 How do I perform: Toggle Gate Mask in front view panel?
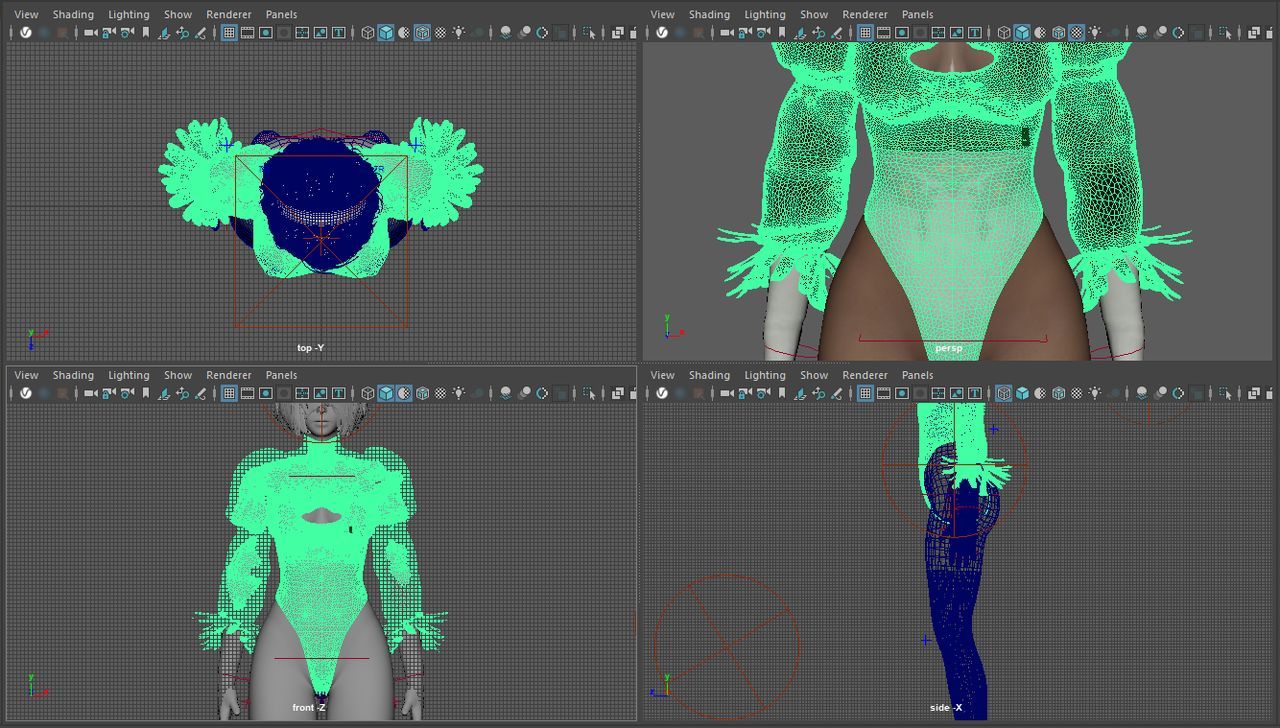(x=284, y=393)
